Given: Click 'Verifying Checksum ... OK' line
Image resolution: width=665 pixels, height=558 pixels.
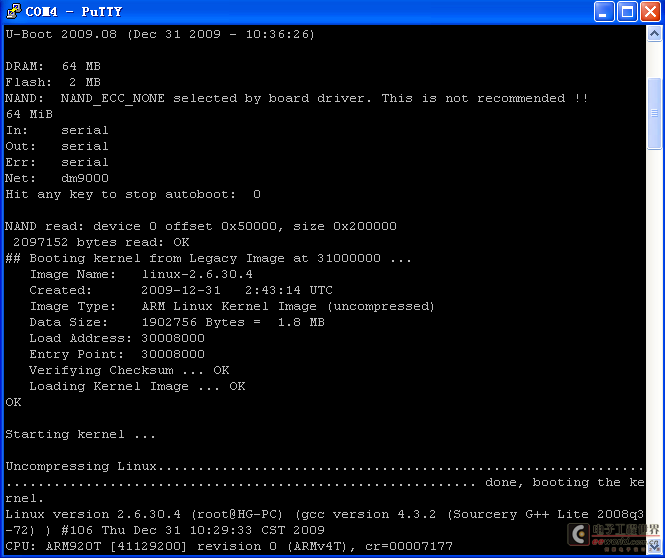Looking at the screenshot, I should (x=129, y=370).
